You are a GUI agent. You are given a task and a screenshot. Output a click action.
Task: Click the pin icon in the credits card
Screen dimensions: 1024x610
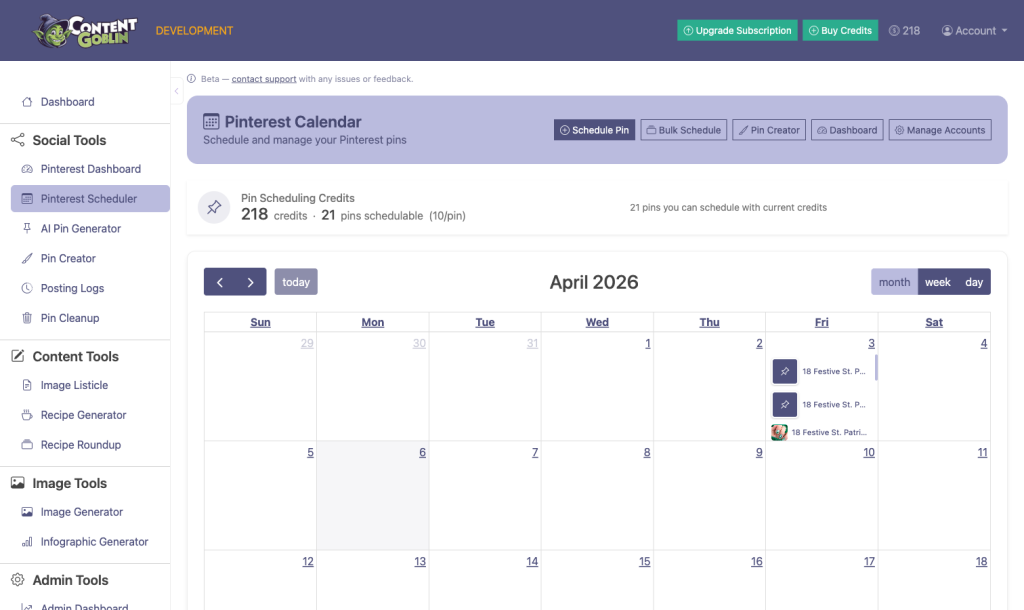[x=214, y=208]
